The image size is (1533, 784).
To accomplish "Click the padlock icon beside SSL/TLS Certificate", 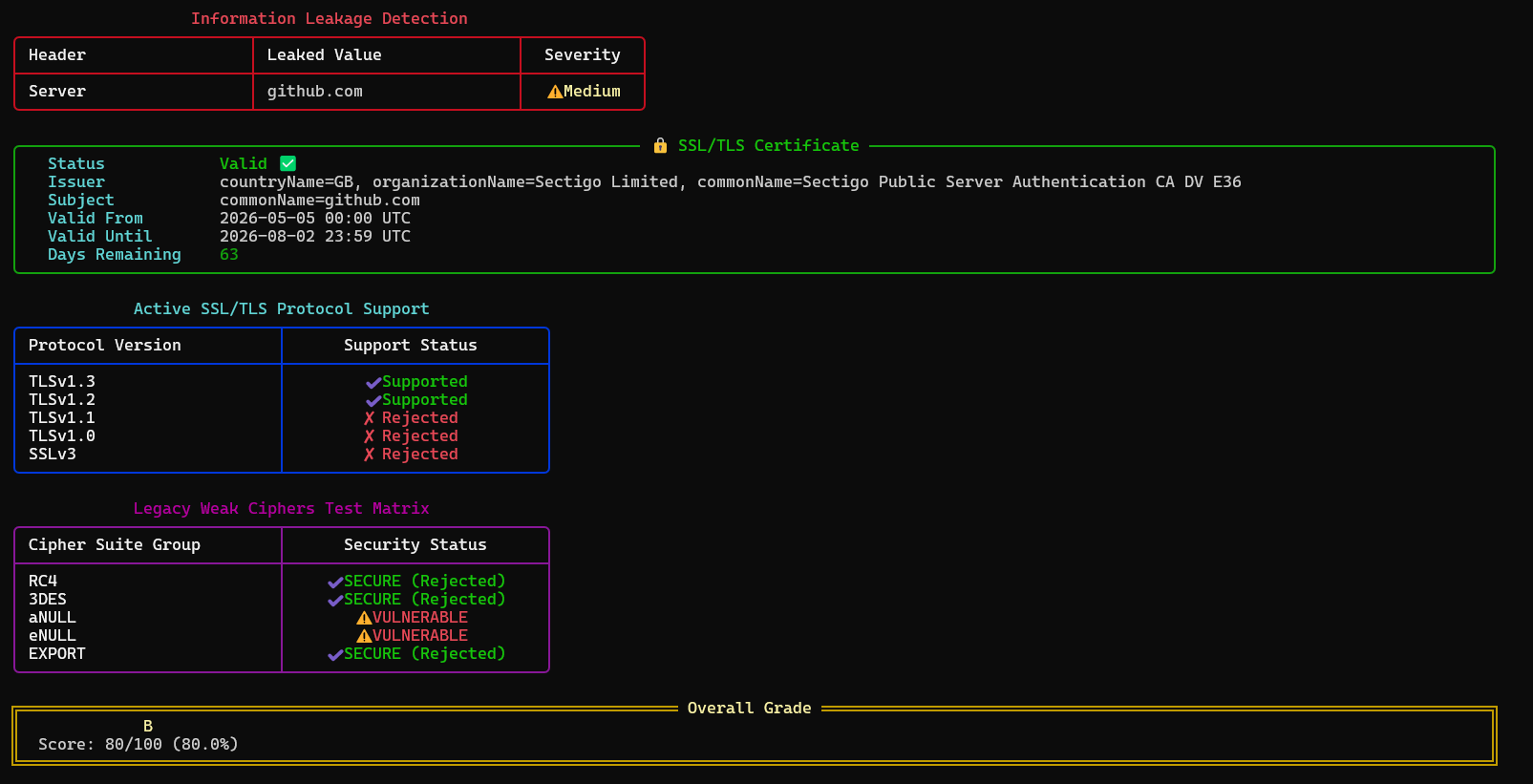I will 660,145.
